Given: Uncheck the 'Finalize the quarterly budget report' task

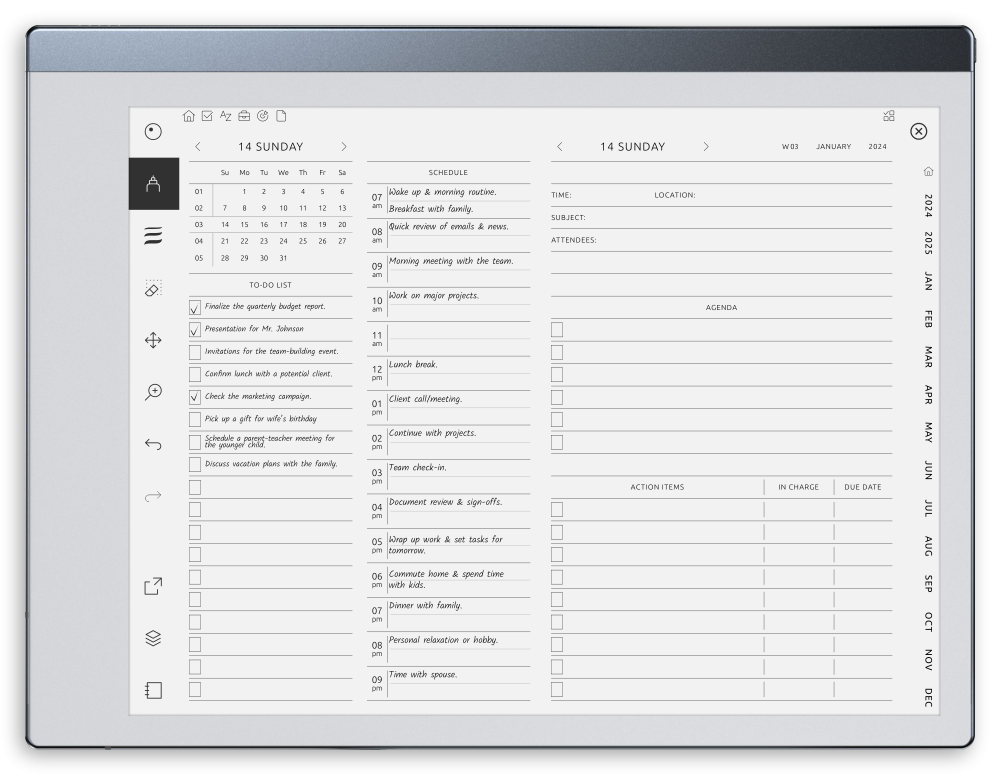Looking at the screenshot, I should coord(195,307).
